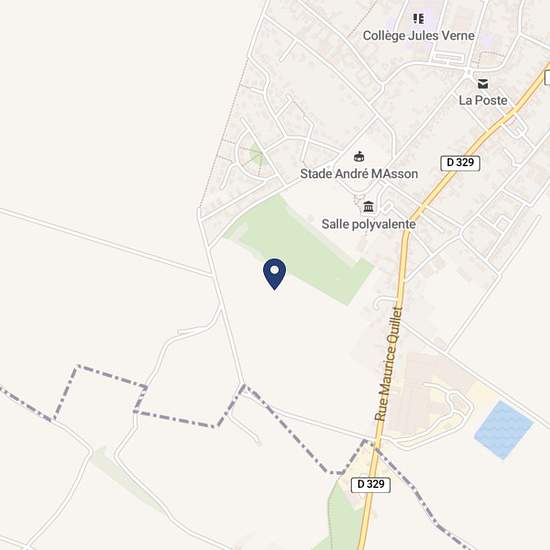Viewport: 550px width, 550px height.
Task: Select the Collège Jules Verne school icon
Action: click(418, 19)
